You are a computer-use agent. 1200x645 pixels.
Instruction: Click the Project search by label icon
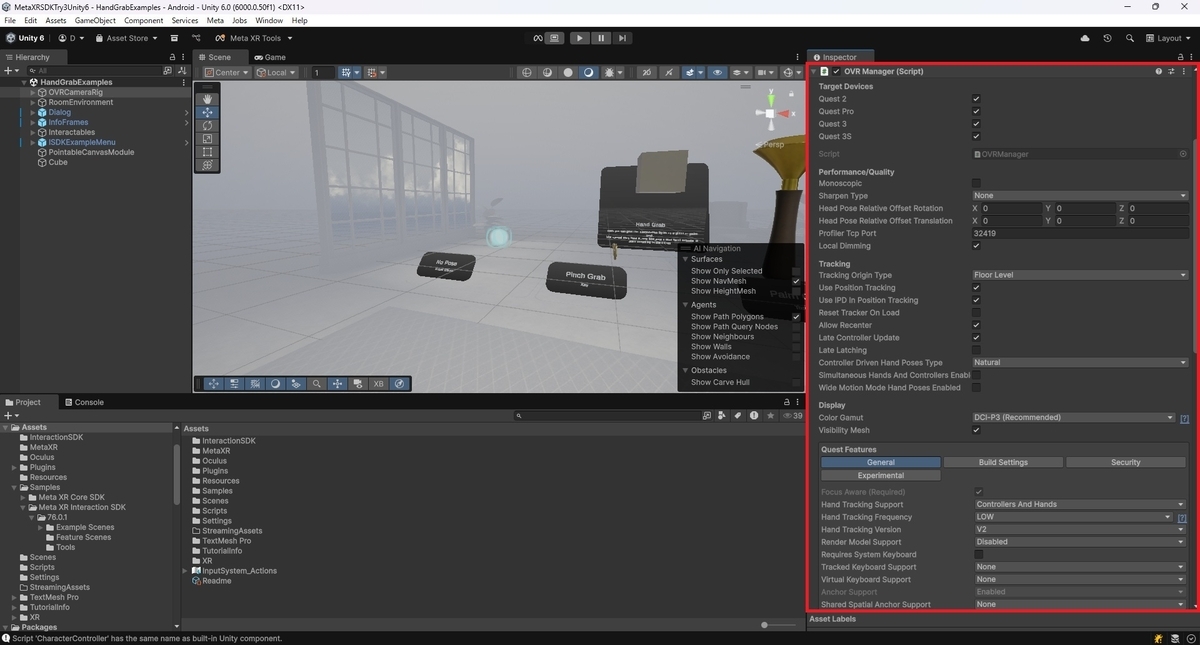click(x=737, y=415)
